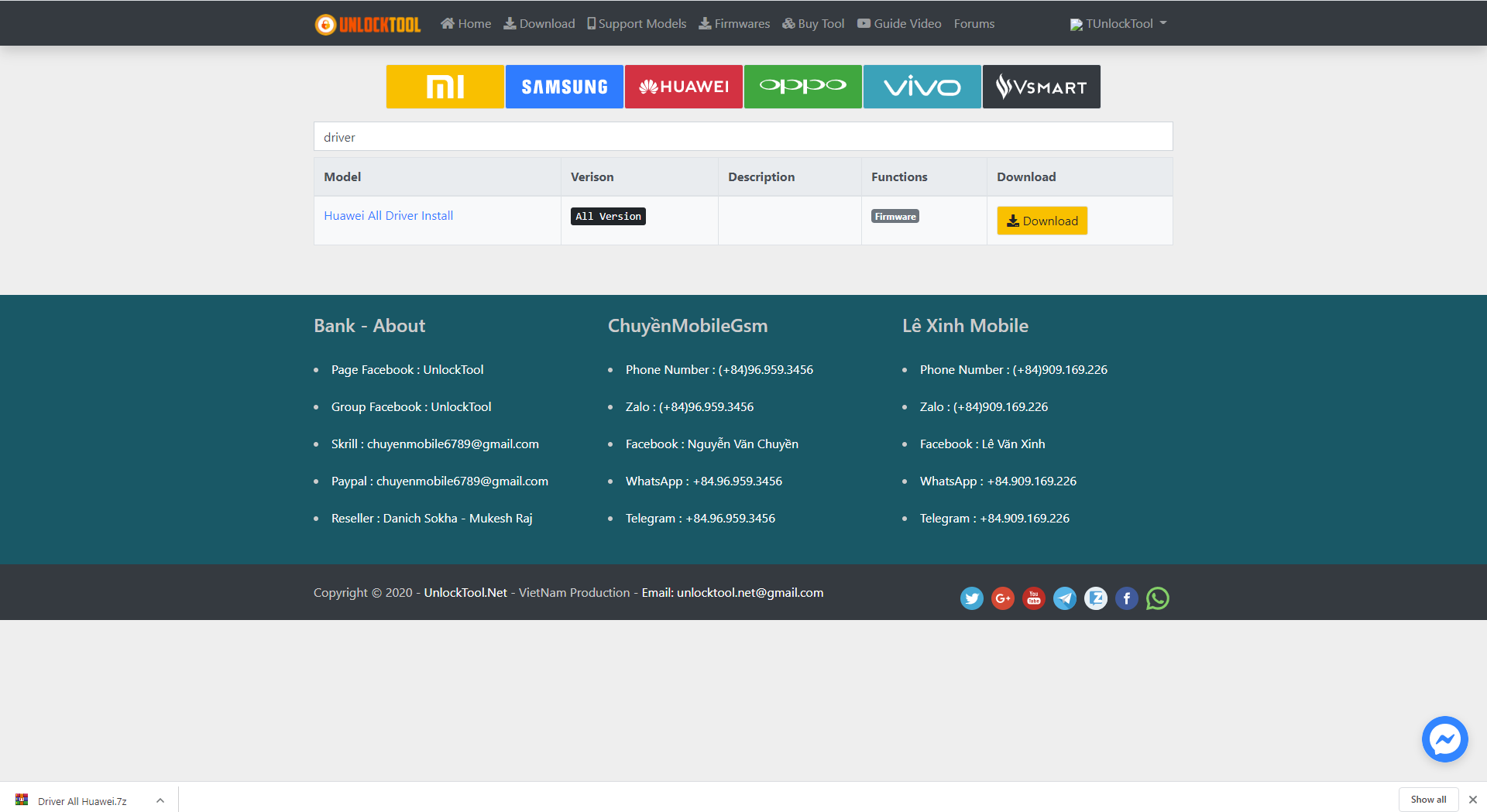Screen dimensions: 1487x812
Task: Open the Zalo social icon
Action: [1096, 598]
